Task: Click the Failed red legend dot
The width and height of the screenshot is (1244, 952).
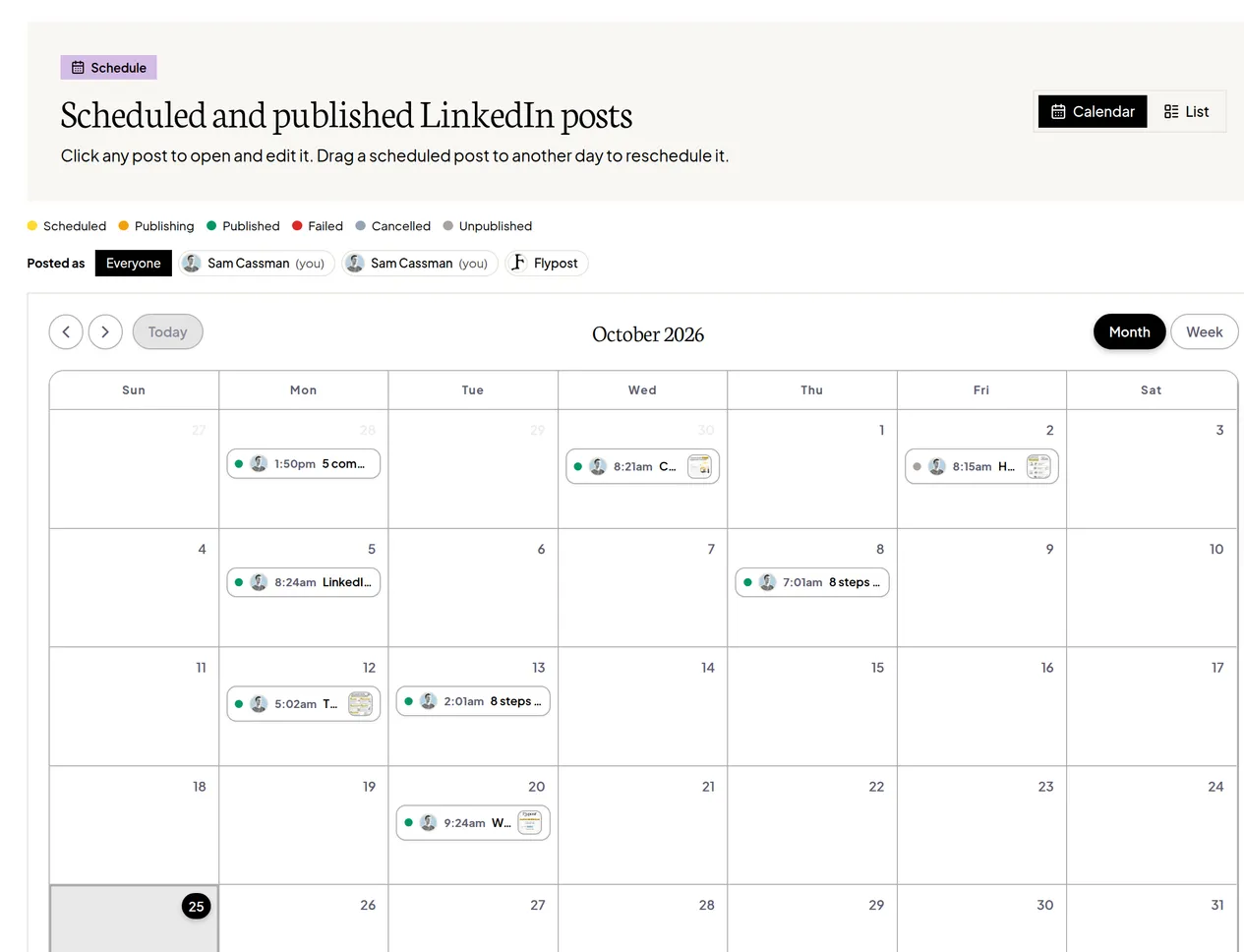Action: [297, 226]
